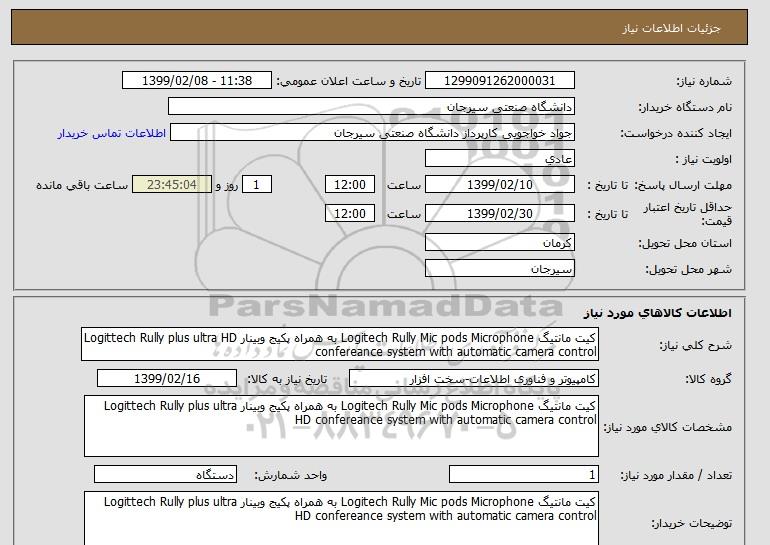Click the quantity field showing 1
770x545 pixels.
[524, 474]
